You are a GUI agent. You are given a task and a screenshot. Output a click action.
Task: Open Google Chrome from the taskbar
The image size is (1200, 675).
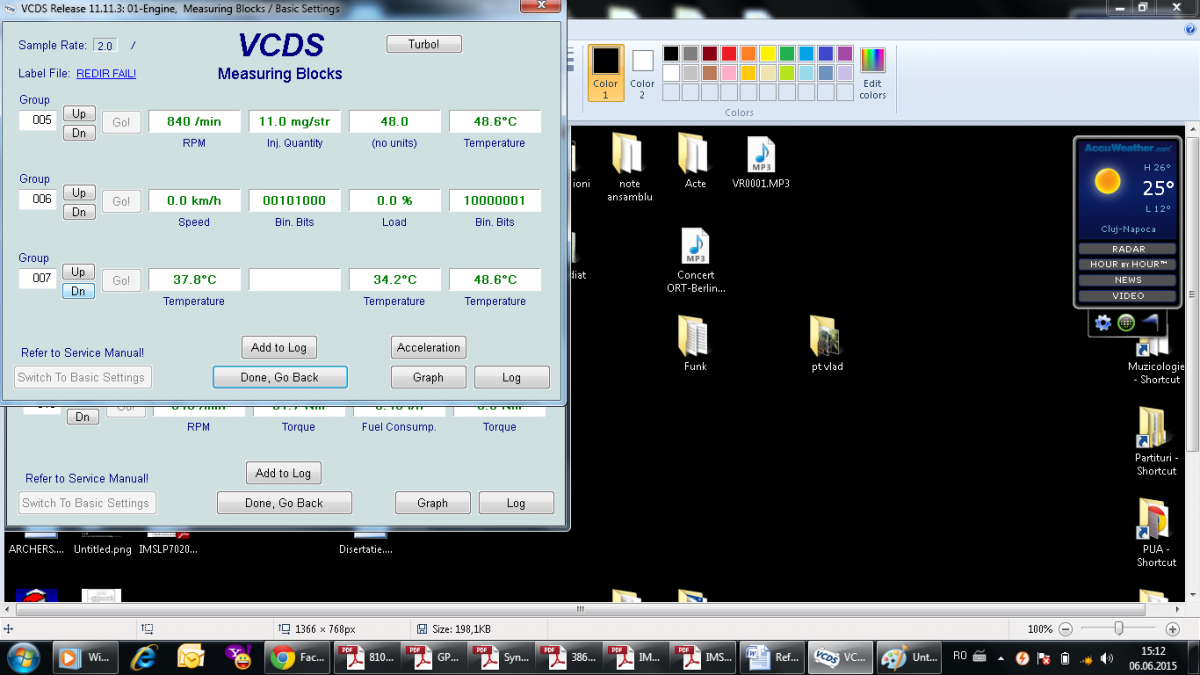tap(298, 657)
